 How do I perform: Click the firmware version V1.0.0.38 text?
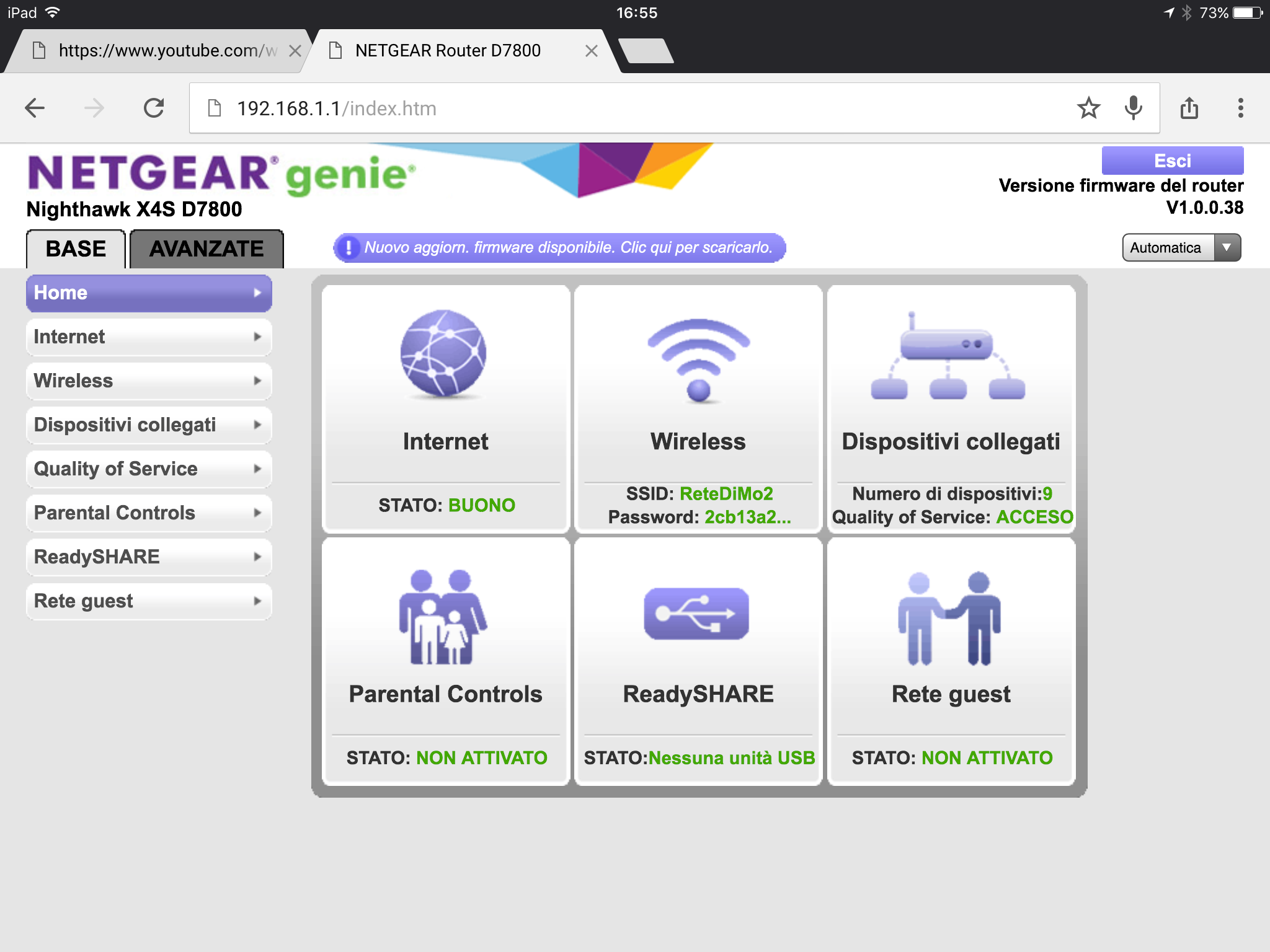1204,208
